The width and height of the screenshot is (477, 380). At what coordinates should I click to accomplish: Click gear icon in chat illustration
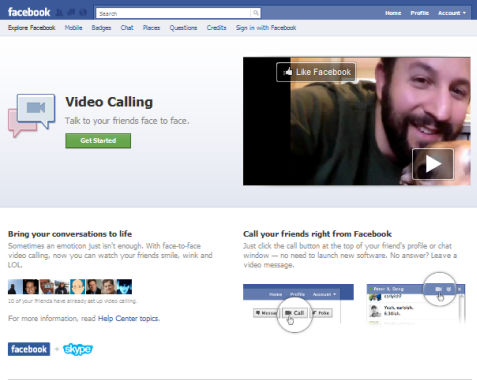pyautogui.click(x=449, y=289)
